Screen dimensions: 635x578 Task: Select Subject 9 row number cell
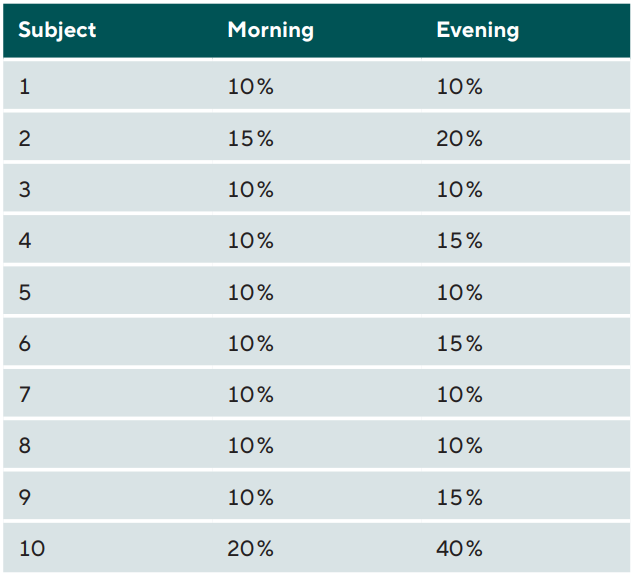point(108,495)
